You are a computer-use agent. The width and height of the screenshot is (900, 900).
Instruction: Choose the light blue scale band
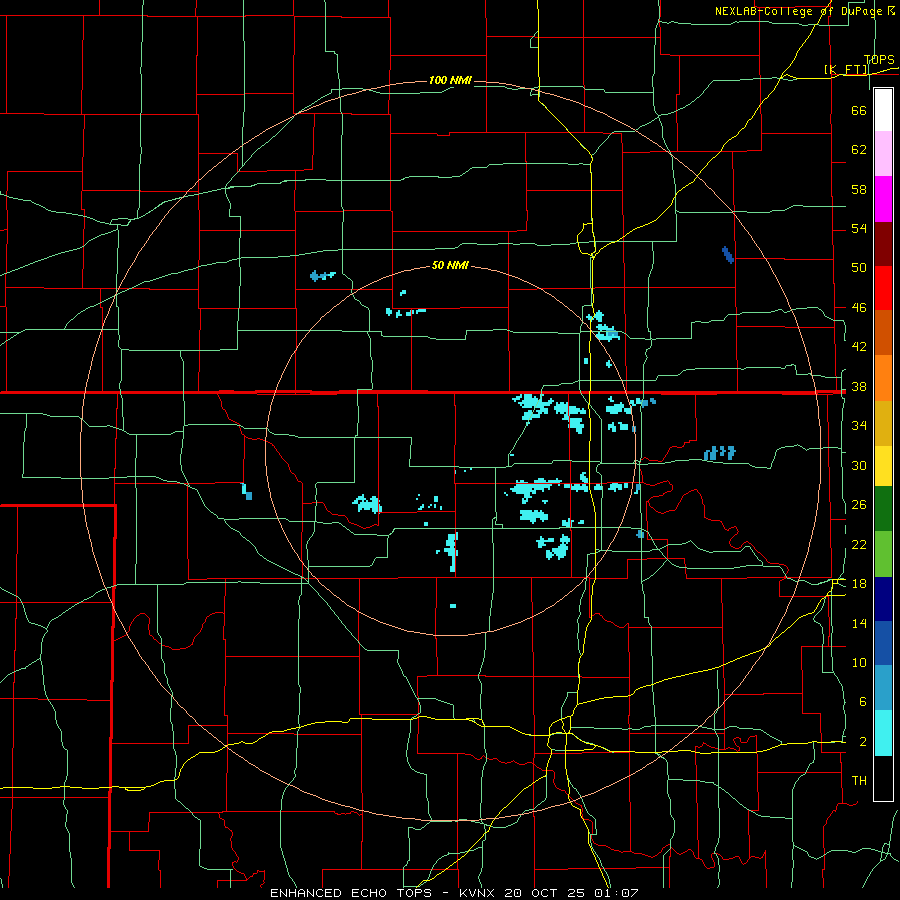883,688
